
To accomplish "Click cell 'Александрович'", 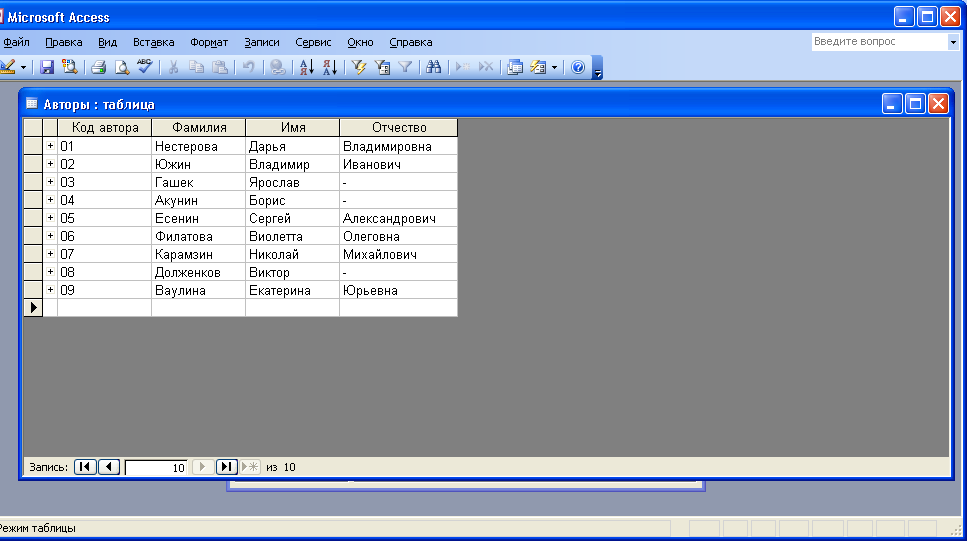I will [x=398, y=218].
